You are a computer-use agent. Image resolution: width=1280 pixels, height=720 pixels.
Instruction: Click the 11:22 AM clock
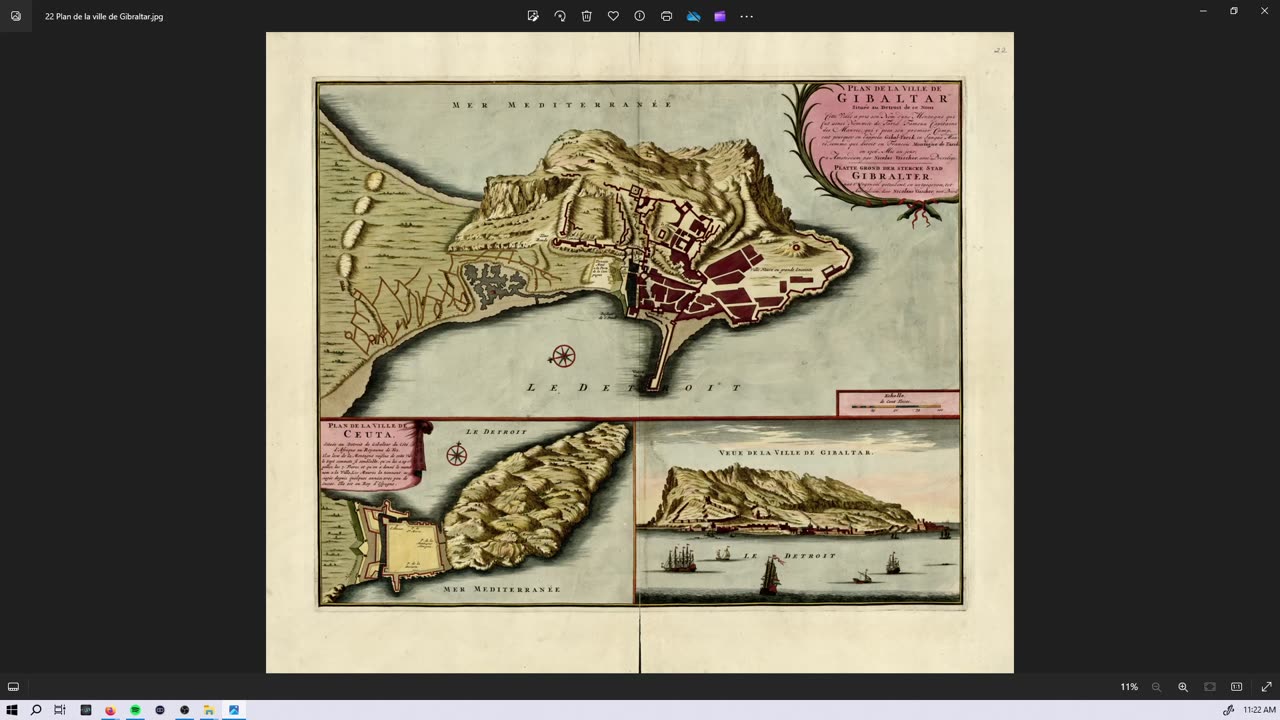1259,710
